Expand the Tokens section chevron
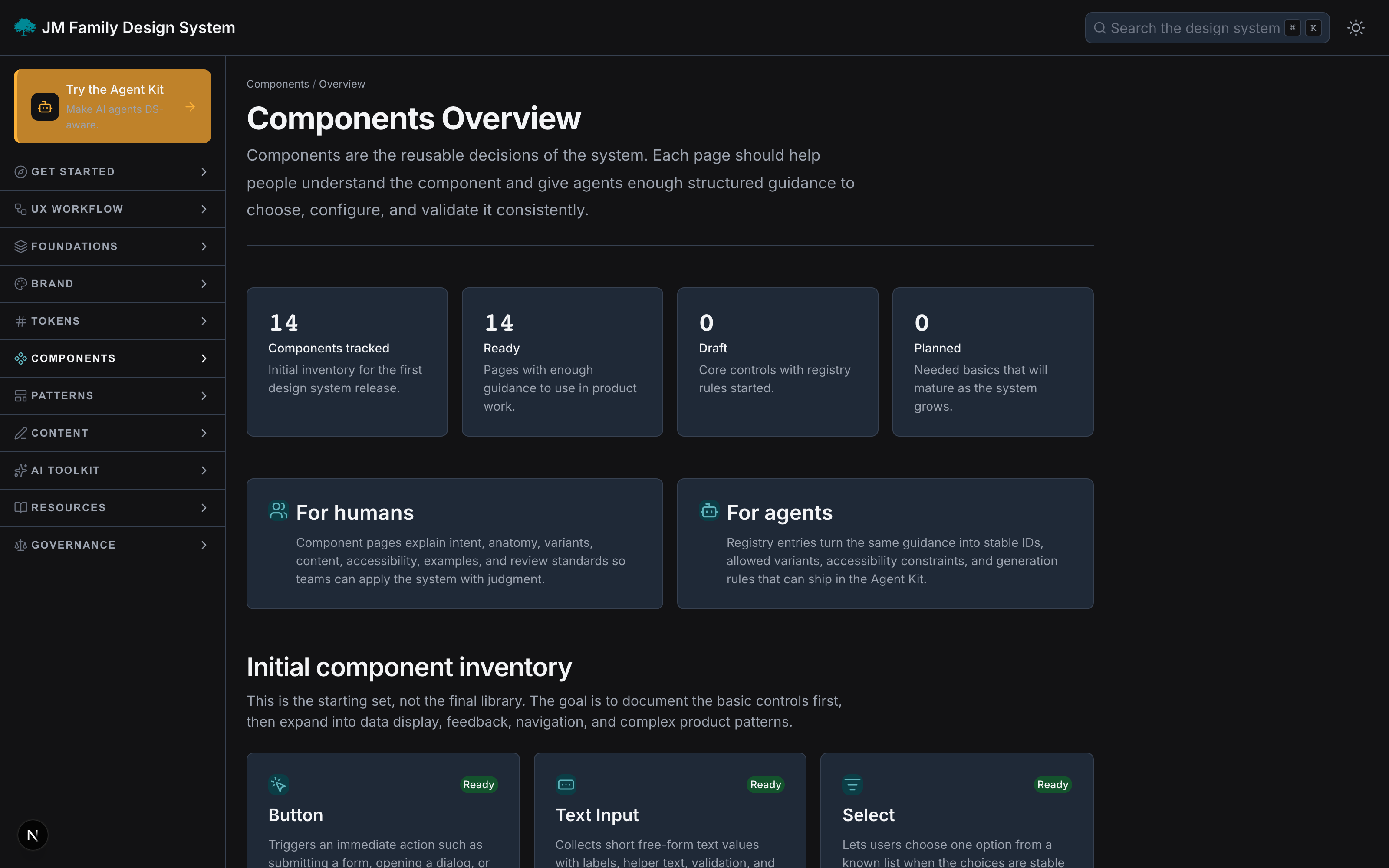Image resolution: width=1389 pixels, height=868 pixels. click(x=204, y=321)
